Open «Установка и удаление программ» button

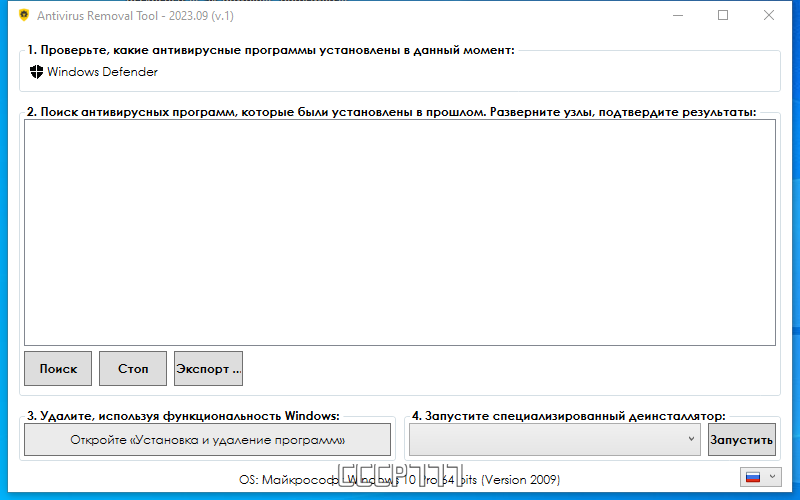click(x=207, y=439)
